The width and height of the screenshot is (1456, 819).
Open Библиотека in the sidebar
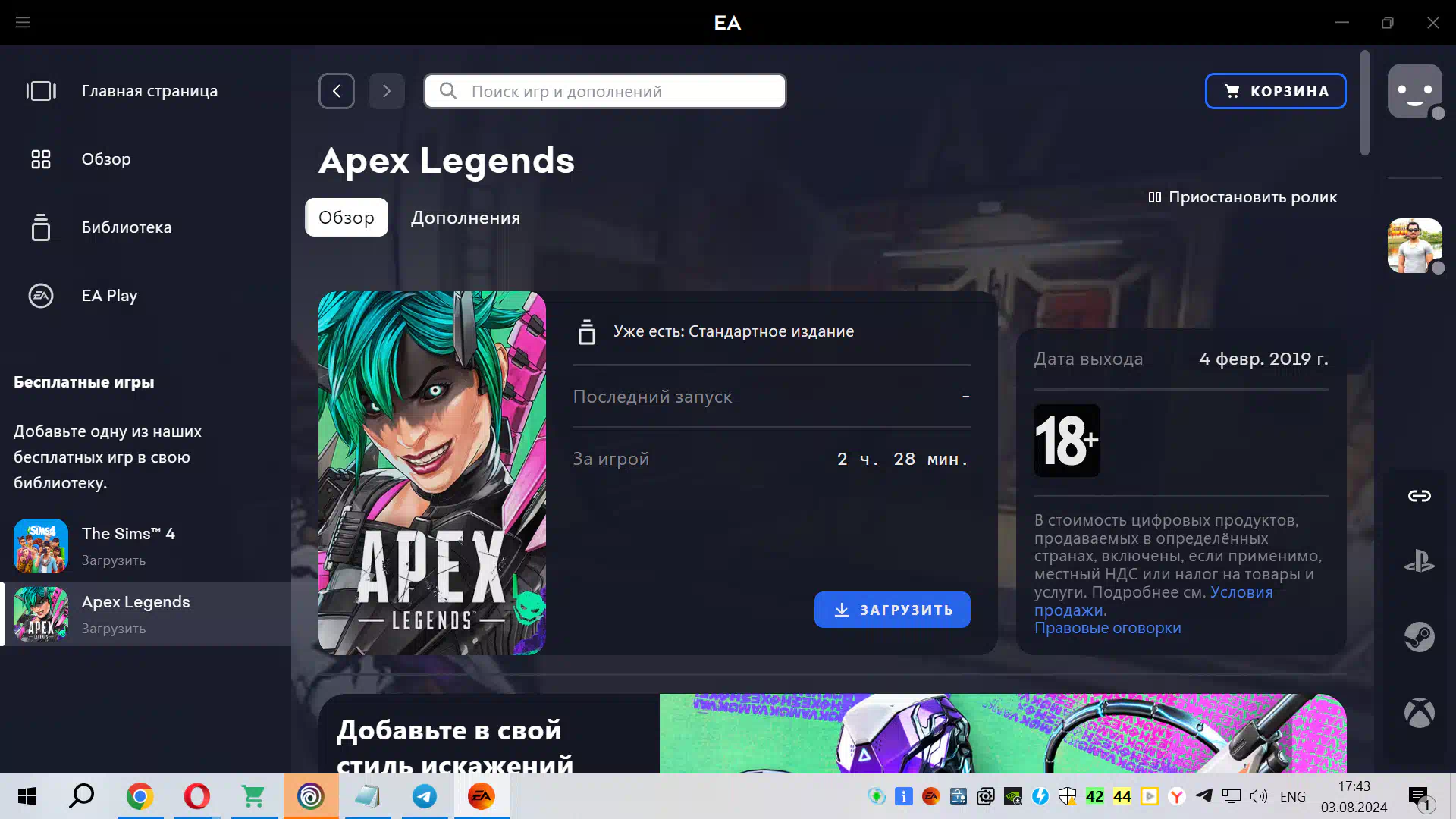pos(146,227)
